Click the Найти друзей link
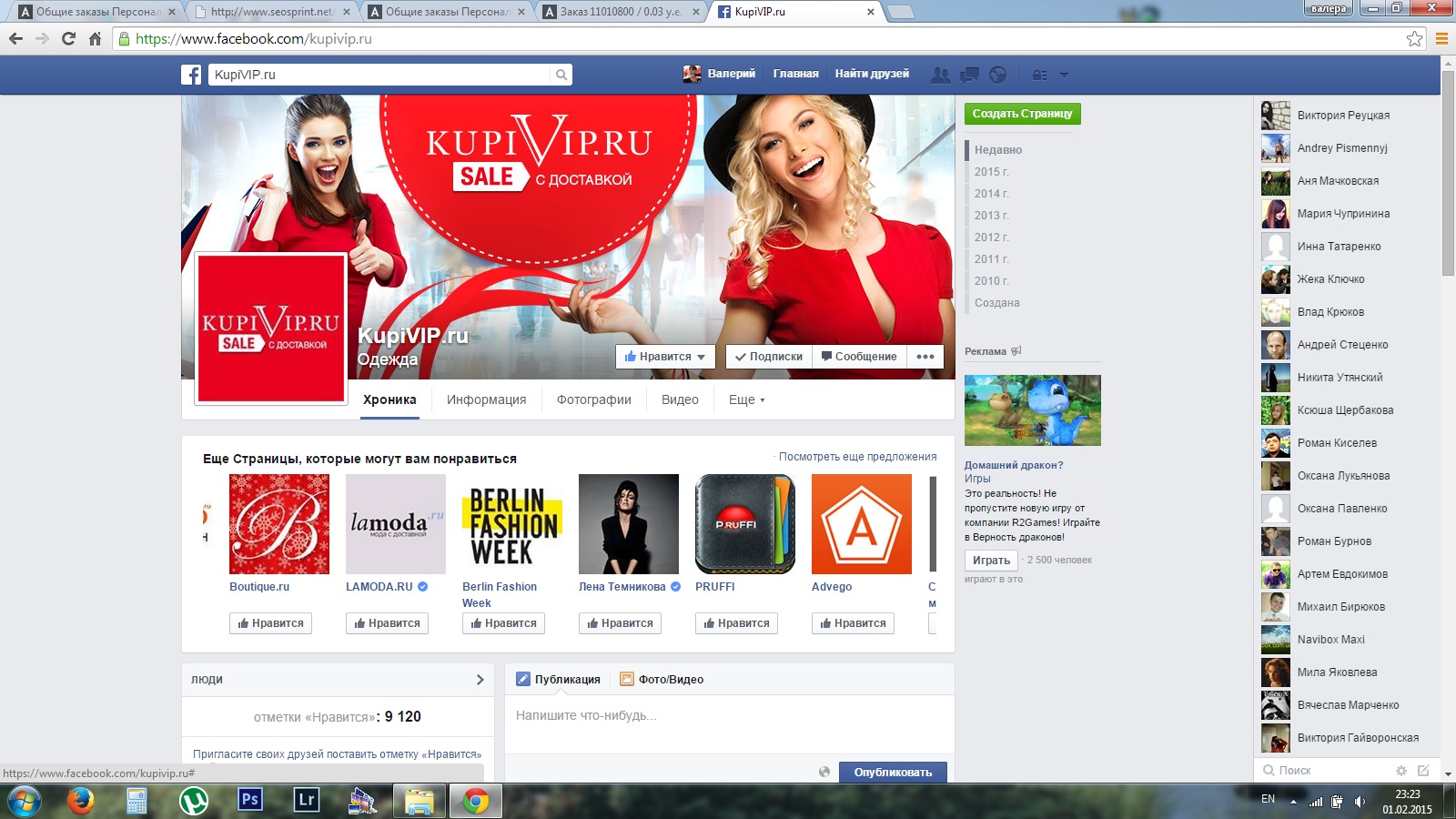The image size is (1456, 819). coord(872,74)
